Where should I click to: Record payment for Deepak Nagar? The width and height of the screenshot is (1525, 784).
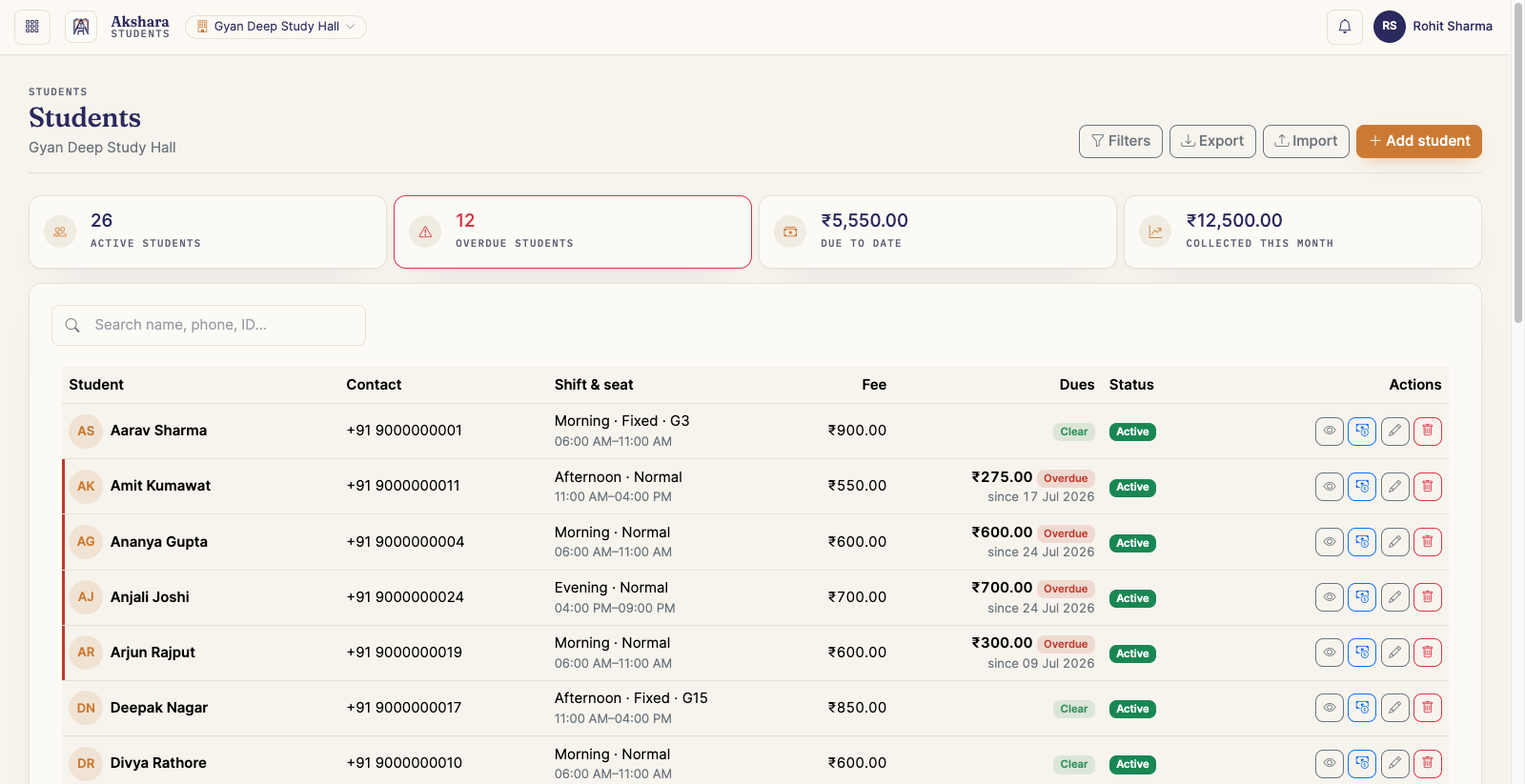click(1362, 708)
